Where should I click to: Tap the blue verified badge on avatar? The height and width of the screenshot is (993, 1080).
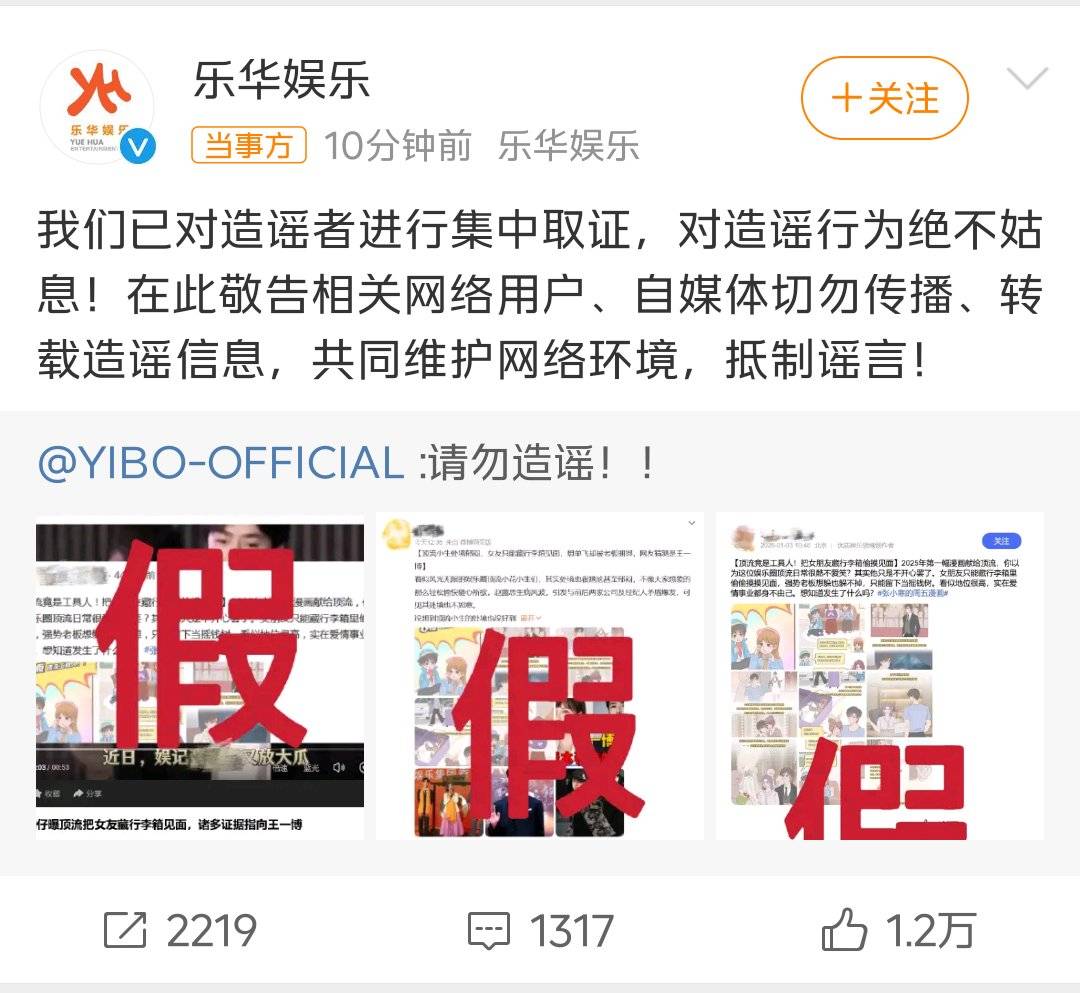[x=138, y=147]
